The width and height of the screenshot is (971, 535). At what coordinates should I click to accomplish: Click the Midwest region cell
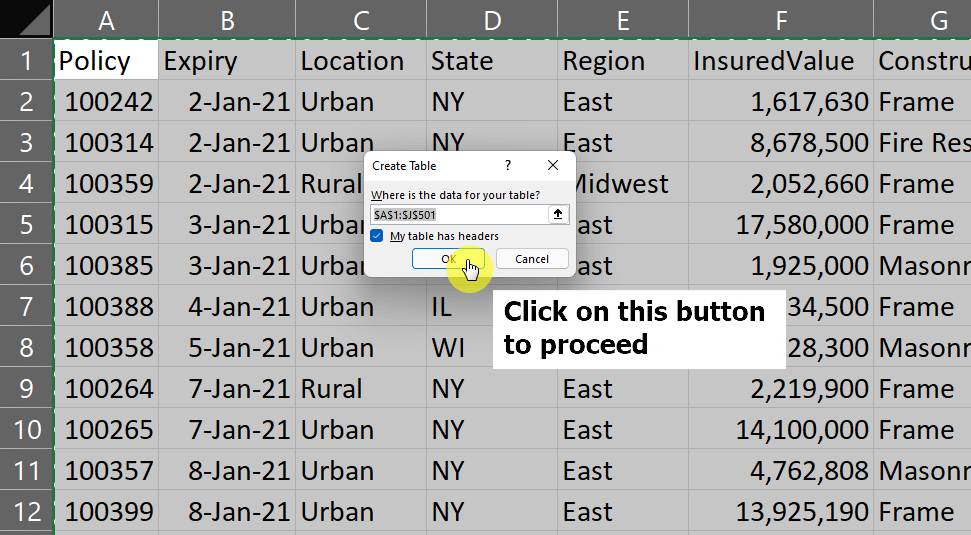pyautogui.click(x=630, y=183)
